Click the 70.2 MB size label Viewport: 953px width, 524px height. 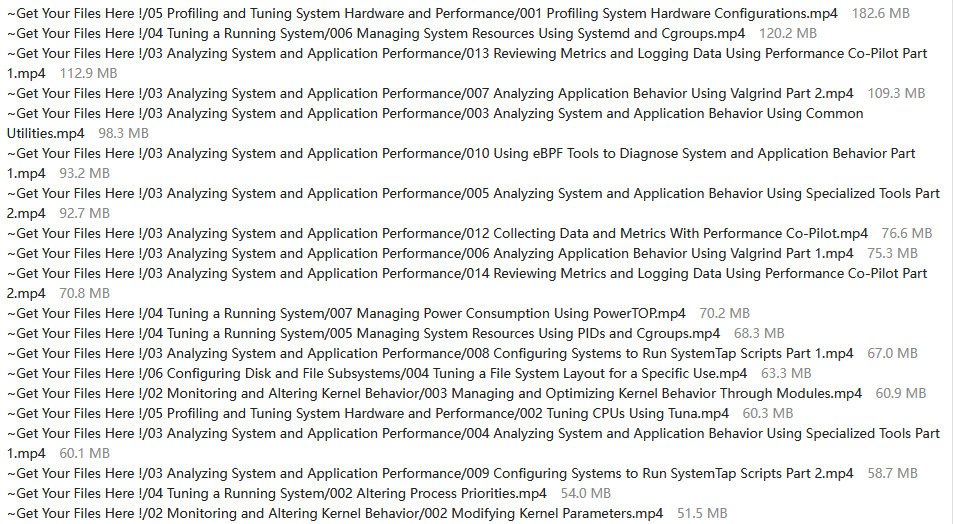724,314
